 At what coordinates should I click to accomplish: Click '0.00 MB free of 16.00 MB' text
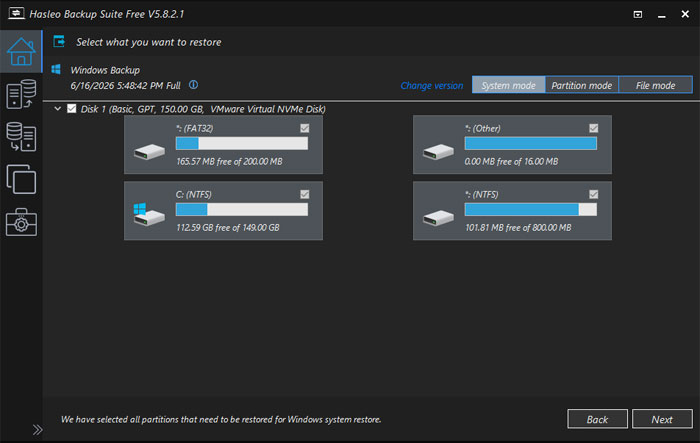coord(511,161)
